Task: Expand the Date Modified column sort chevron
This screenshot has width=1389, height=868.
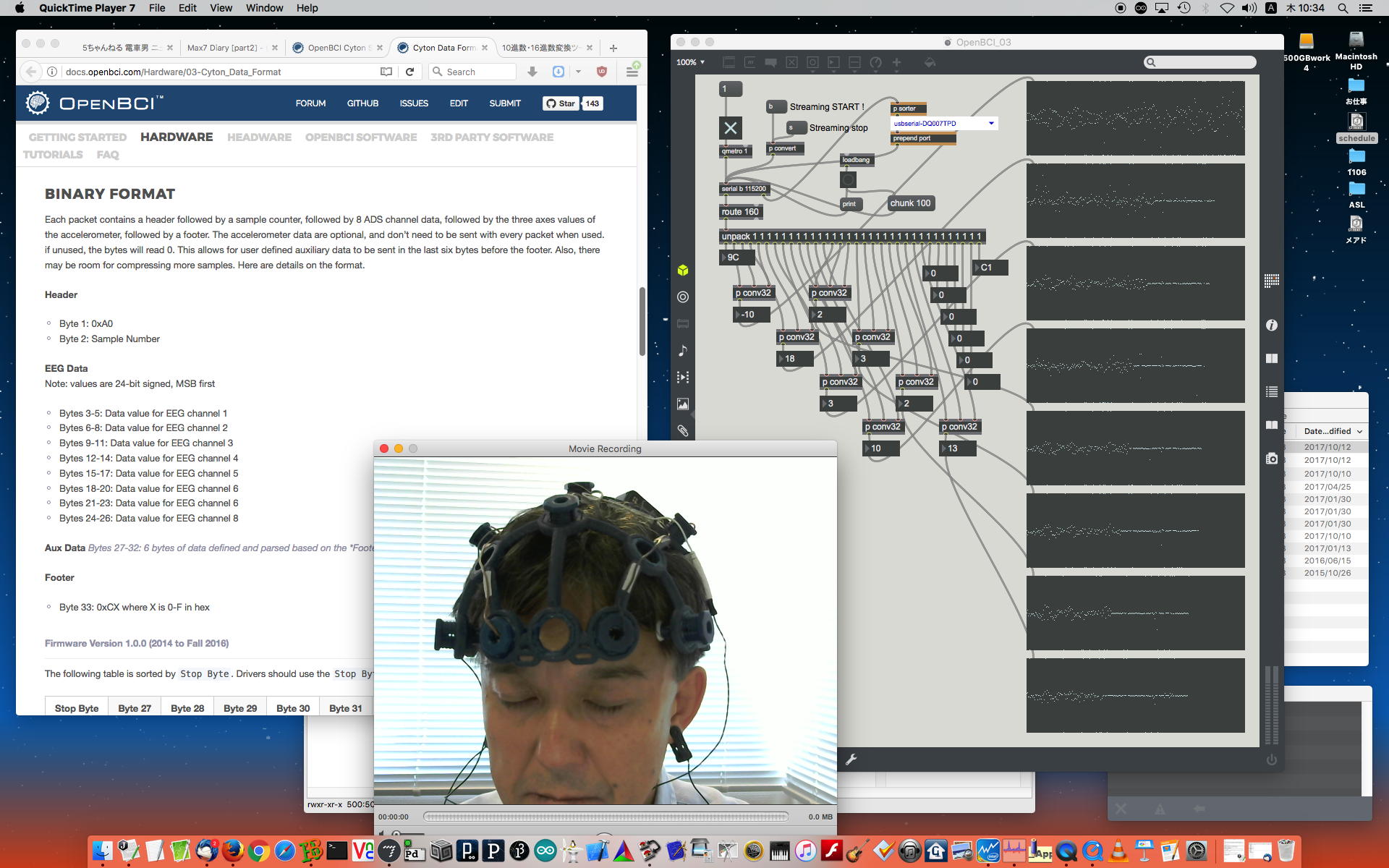Action: pos(1359,431)
